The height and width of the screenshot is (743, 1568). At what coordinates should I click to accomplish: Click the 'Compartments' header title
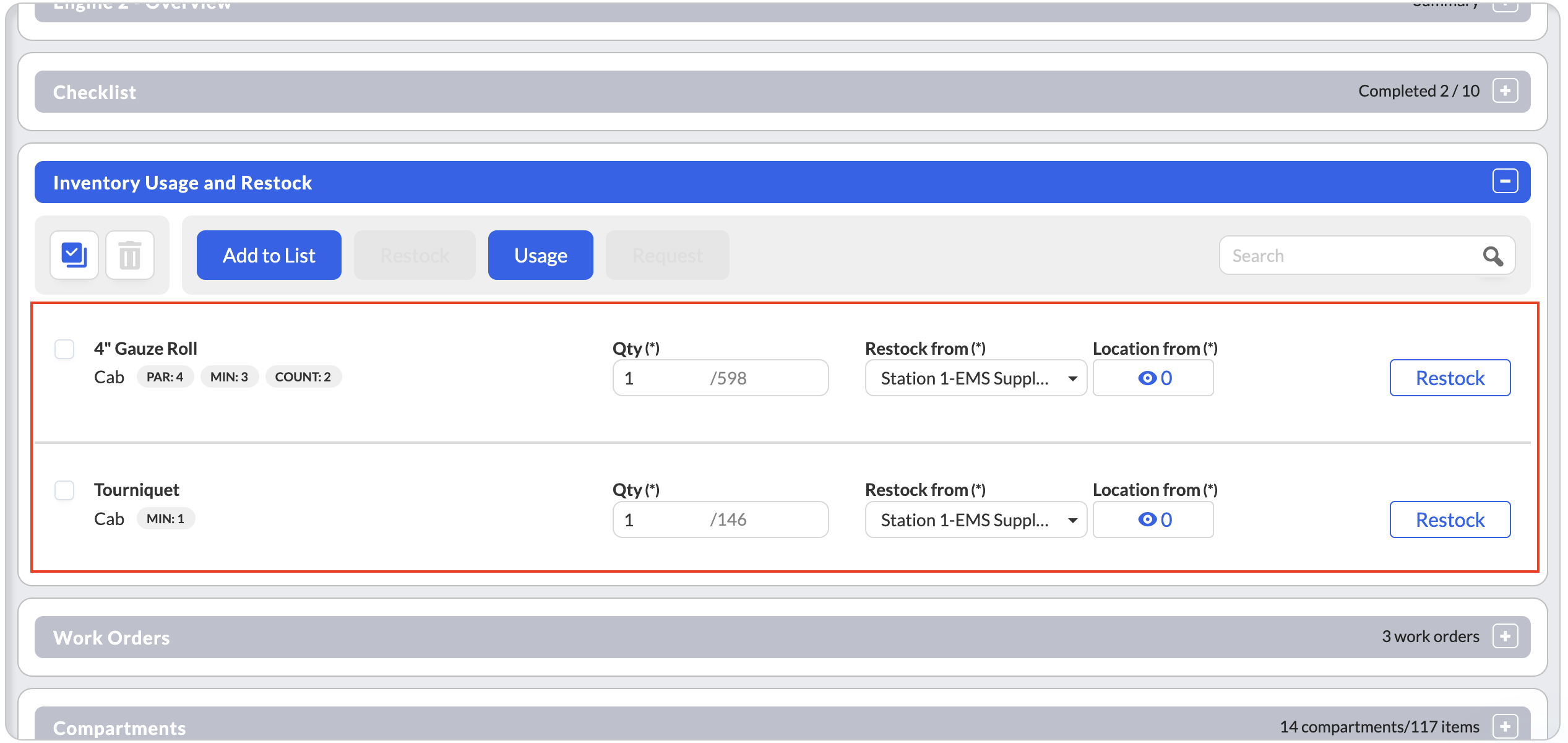coord(119,728)
